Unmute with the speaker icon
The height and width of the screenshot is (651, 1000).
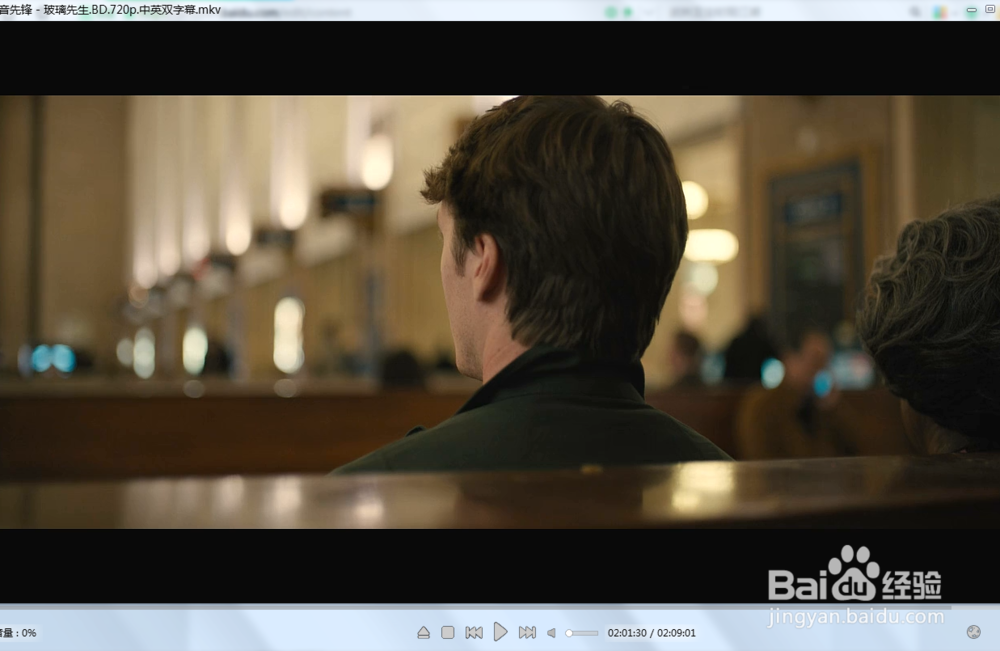pyautogui.click(x=552, y=633)
